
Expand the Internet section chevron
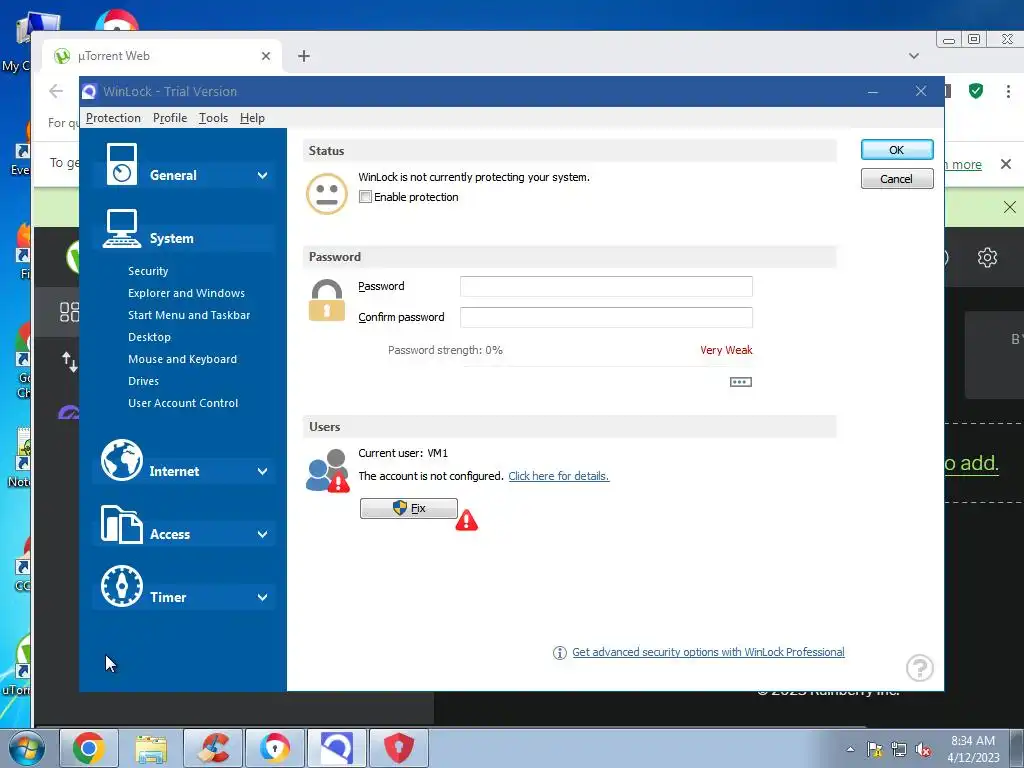tap(263, 472)
